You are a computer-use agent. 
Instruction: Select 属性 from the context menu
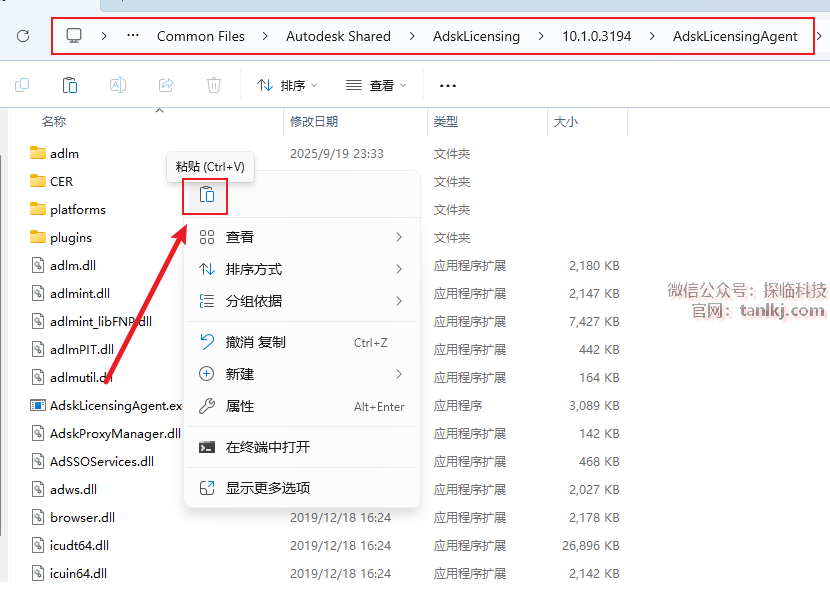pyautogui.click(x=240, y=407)
